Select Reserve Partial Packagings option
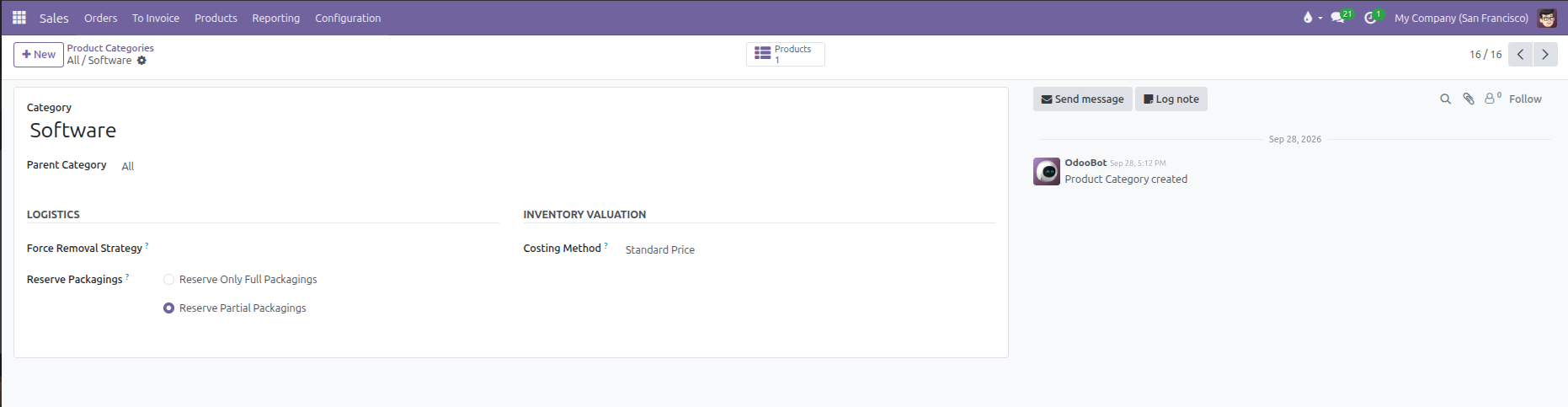The image size is (1568, 407). (x=168, y=308)
